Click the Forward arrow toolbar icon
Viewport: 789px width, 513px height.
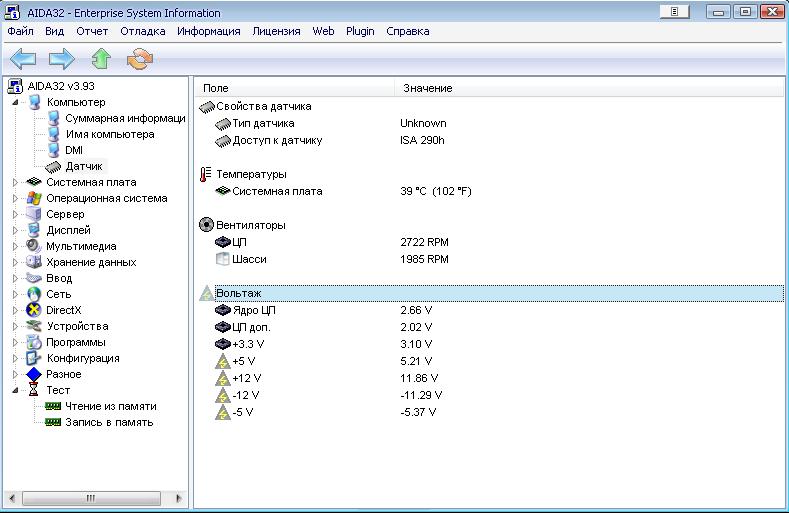point(61,59)
